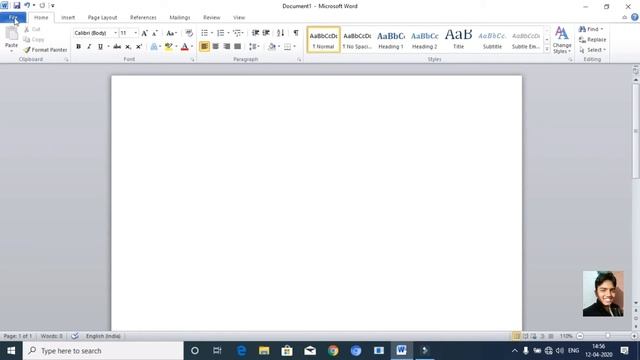Toggle Italic formatting
The image size is (640, 360).
click(x=89, y=47)
